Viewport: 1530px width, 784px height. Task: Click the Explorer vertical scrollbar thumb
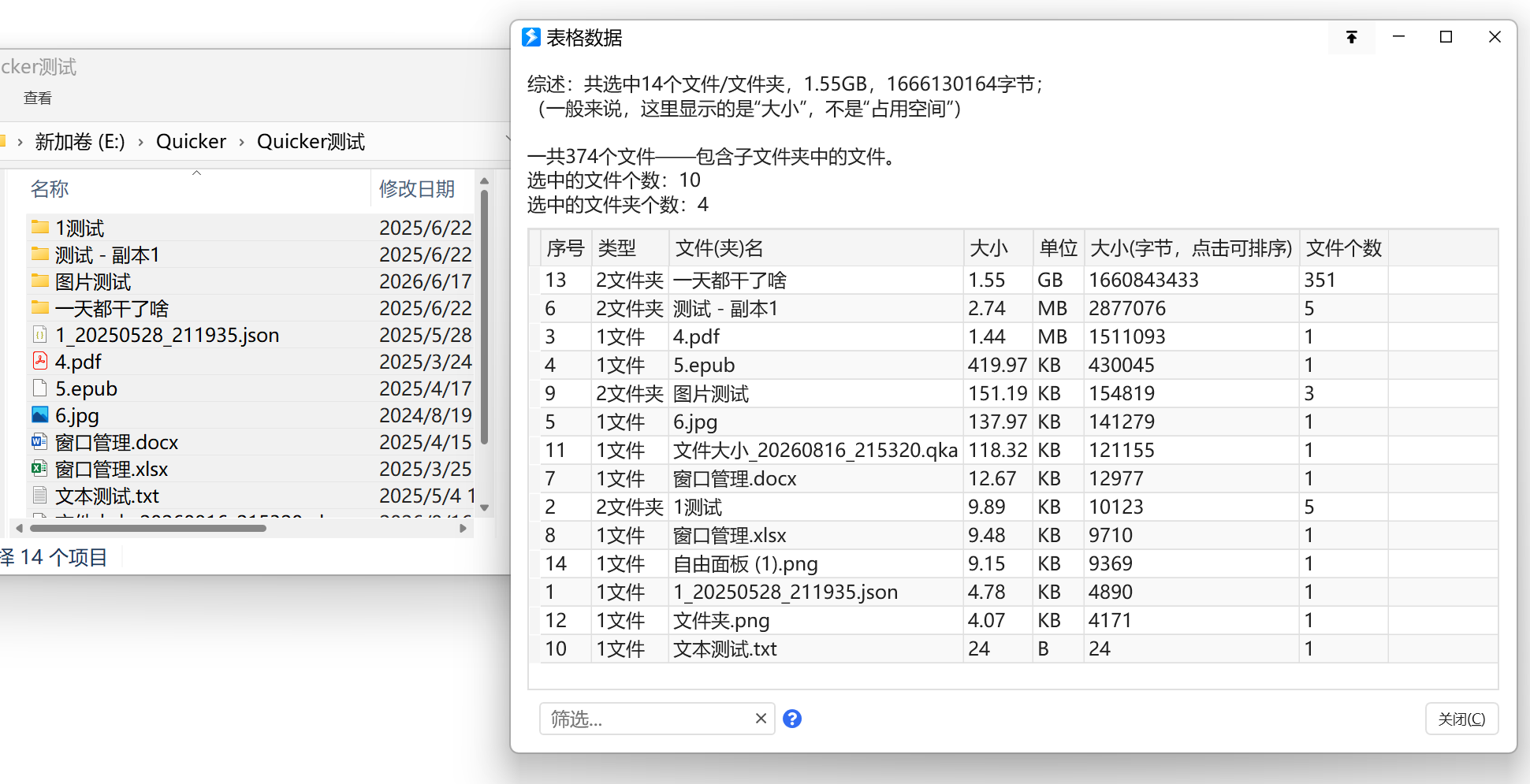coord(485,317)
